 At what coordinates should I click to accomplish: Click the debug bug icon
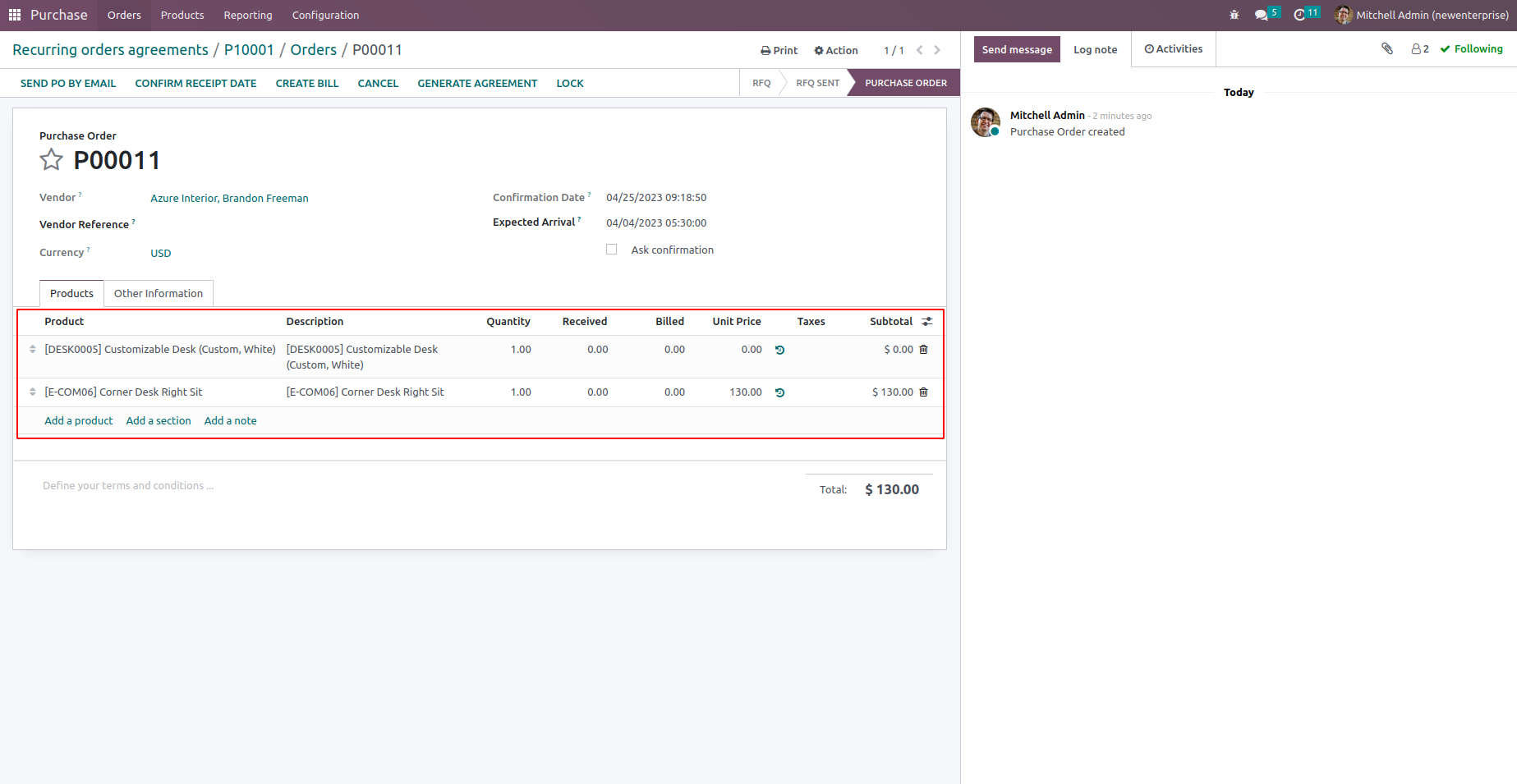(1234, 15)
